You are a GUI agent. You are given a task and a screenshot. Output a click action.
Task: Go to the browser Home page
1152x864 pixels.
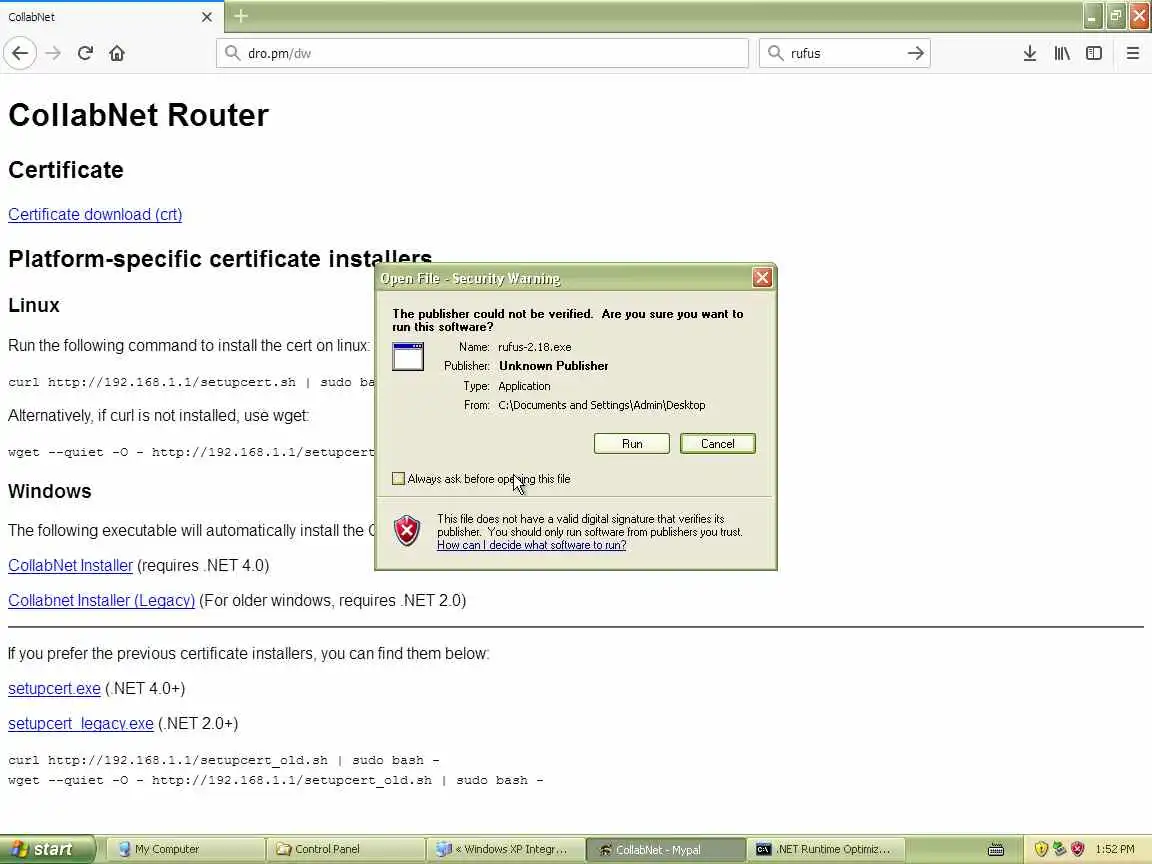click(x=117, y=53)
